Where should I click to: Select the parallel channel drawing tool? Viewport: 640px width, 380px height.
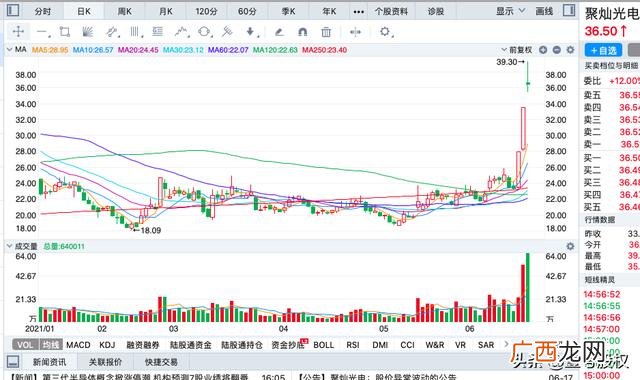111,31
